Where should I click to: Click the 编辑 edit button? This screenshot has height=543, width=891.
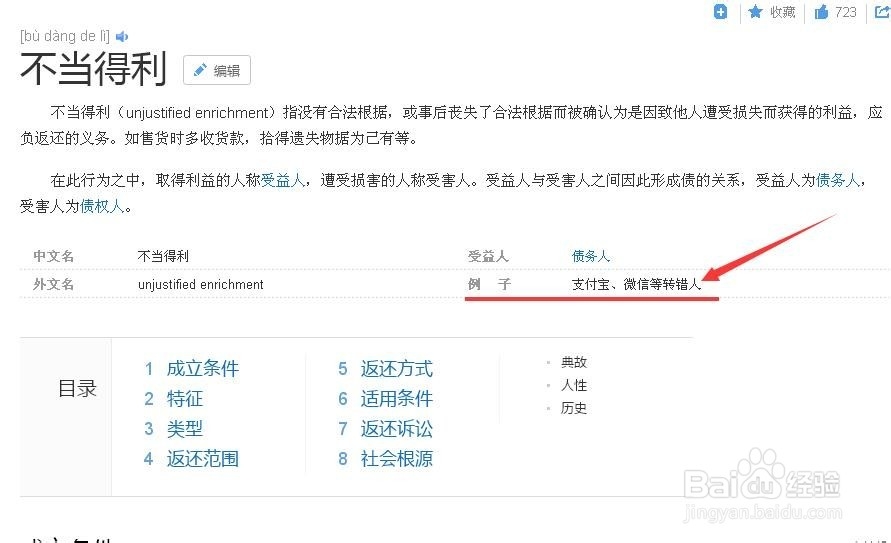(217, 70)
